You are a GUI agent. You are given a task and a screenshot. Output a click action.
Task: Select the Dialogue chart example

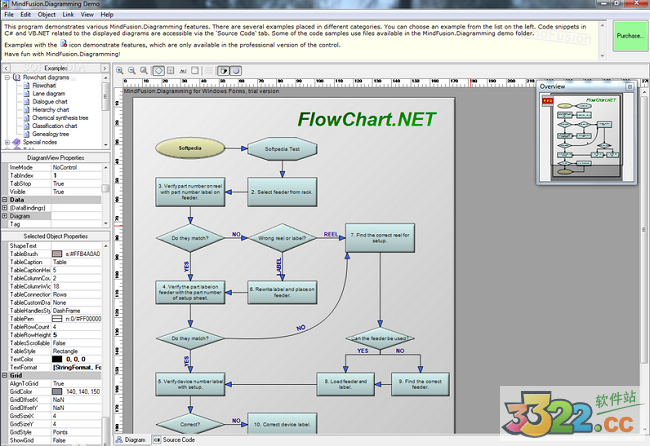tap(50, 102)
